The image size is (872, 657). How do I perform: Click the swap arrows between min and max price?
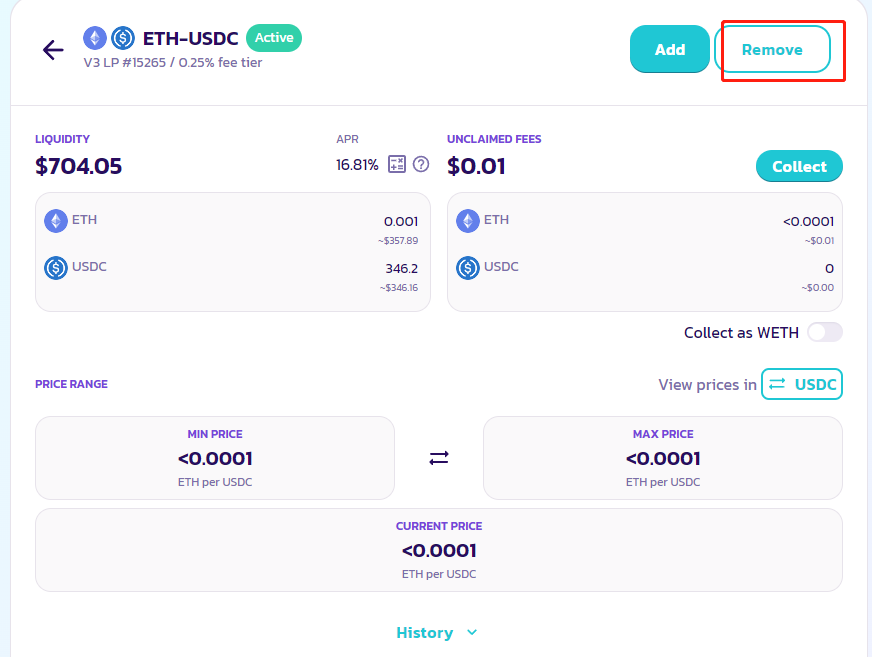[x=439, y=458]
